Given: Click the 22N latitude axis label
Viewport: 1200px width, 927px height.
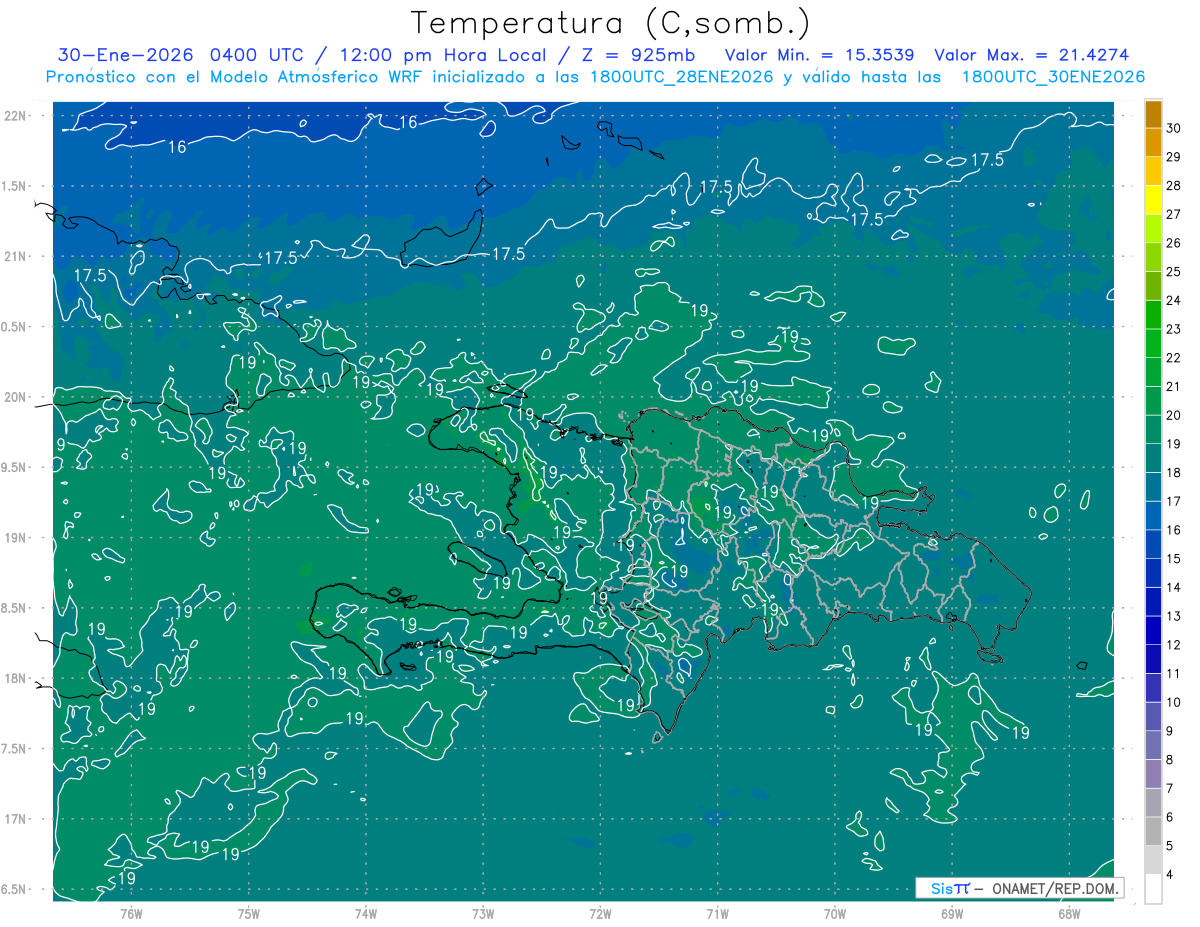Looking at the screenshot, I should click(x=16, y=116).
